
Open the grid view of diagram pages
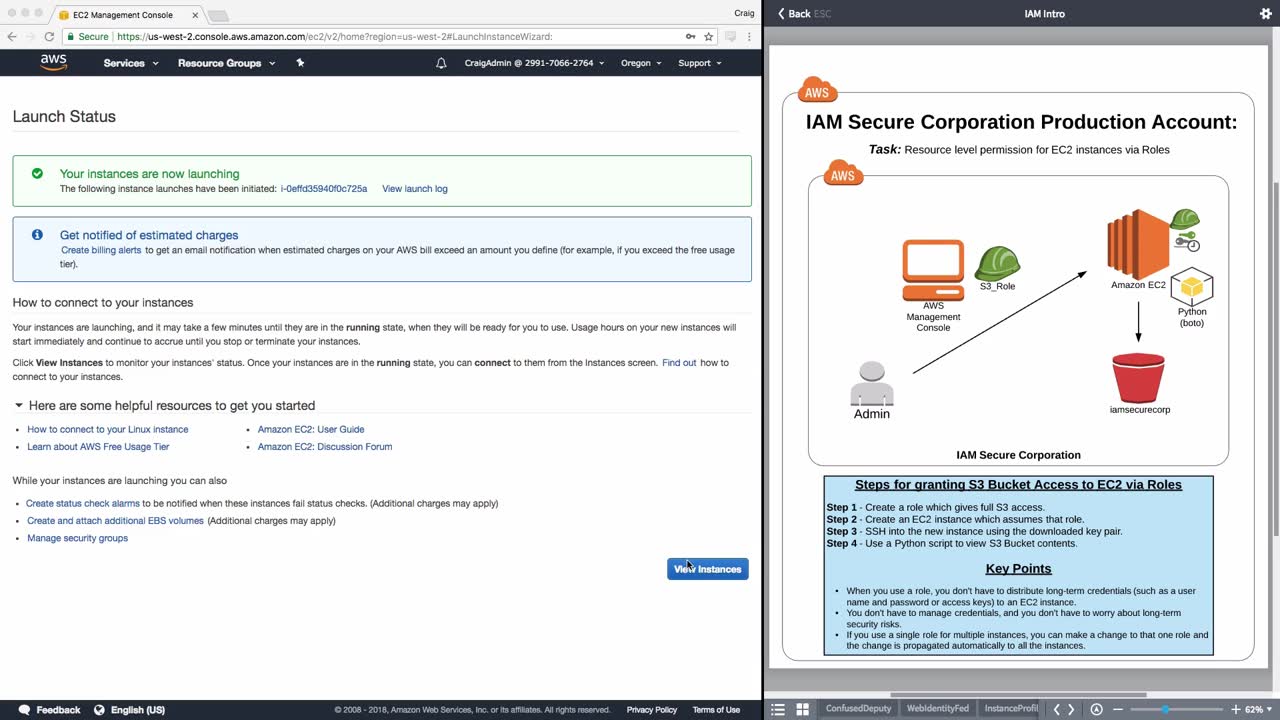tap(802, 709)
